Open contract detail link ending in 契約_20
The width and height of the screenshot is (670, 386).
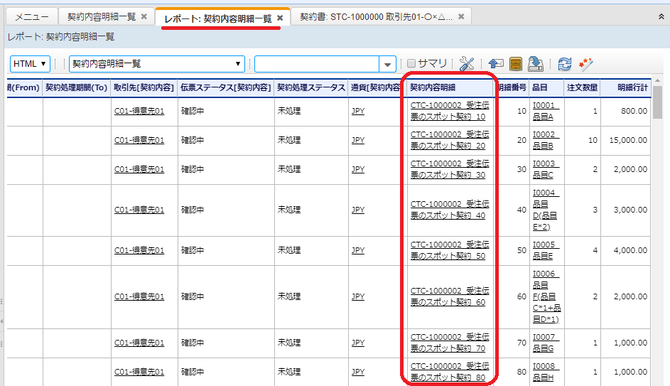point(450,140)
